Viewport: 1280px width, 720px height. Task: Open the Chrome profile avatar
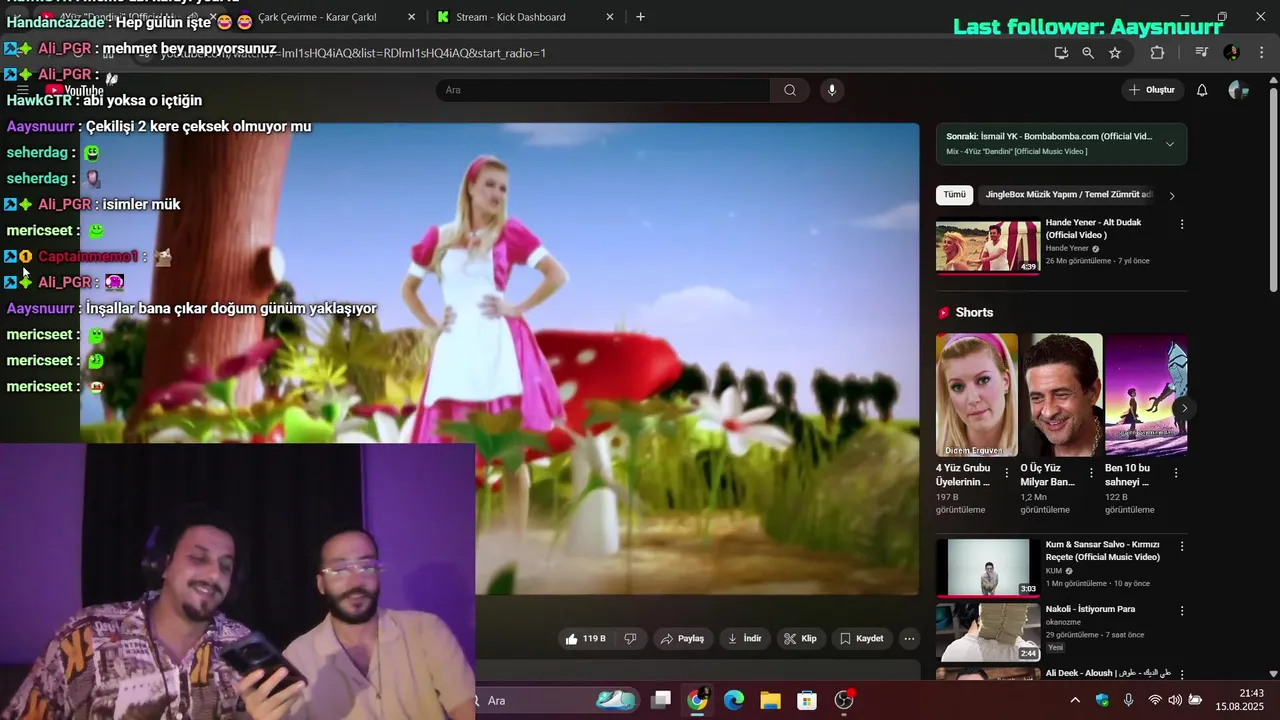1231,53
